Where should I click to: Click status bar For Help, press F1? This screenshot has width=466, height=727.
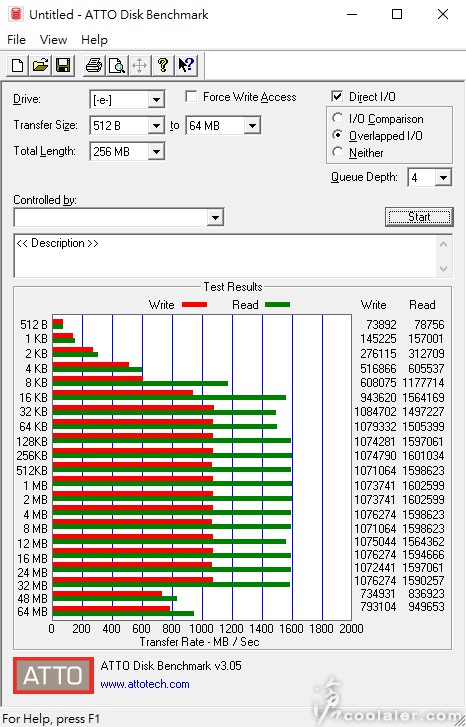[51, 719]
